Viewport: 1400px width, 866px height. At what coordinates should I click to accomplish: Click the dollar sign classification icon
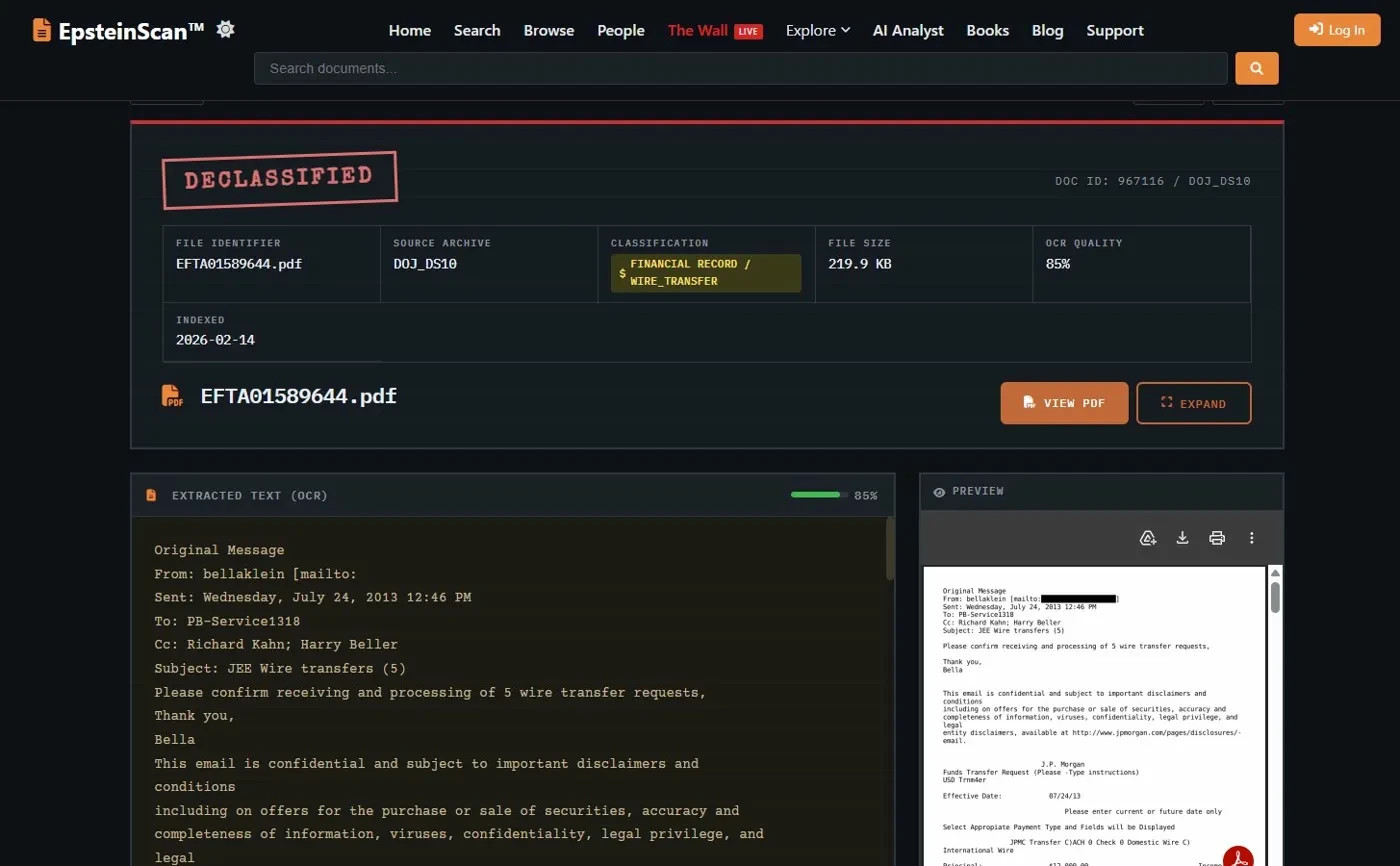coord(623,273)
